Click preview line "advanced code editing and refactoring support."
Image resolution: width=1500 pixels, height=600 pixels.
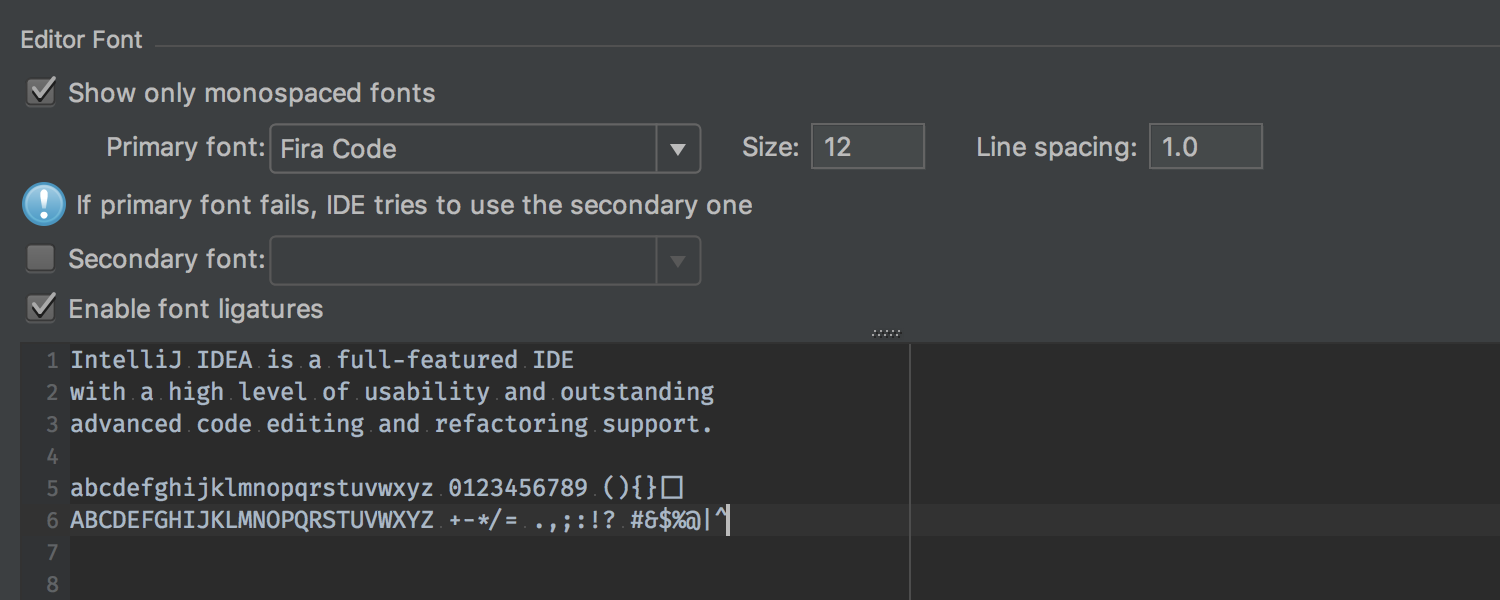coord(392,424)
